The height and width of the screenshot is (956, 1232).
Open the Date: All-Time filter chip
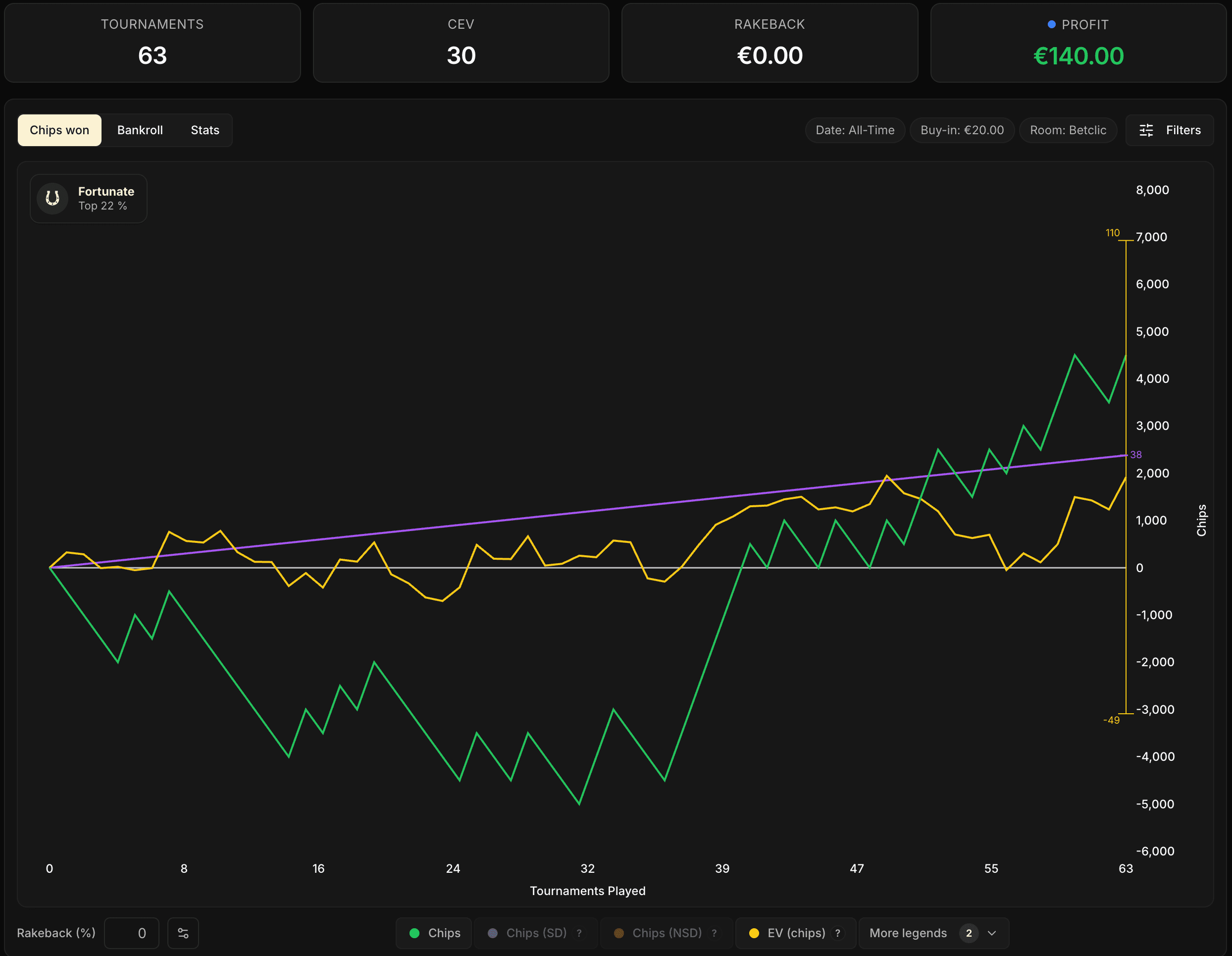[x=855, y=130]
